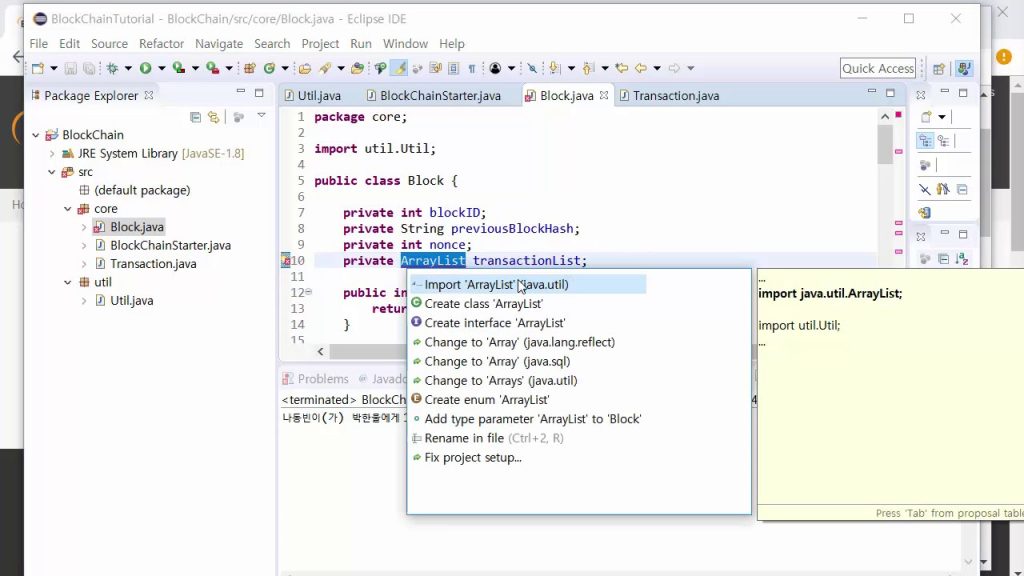This screenshot has width=1024, height=576.
Task: Open the Run dropdown arrow
Action: (161, 68)
